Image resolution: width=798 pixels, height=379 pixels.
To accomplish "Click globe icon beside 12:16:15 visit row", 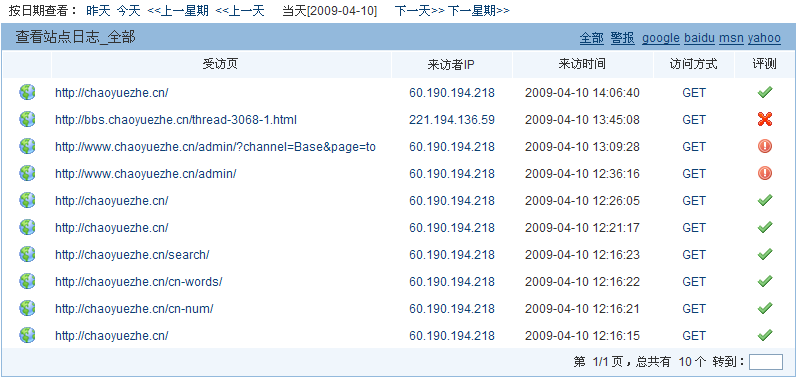I will [27, 335].
